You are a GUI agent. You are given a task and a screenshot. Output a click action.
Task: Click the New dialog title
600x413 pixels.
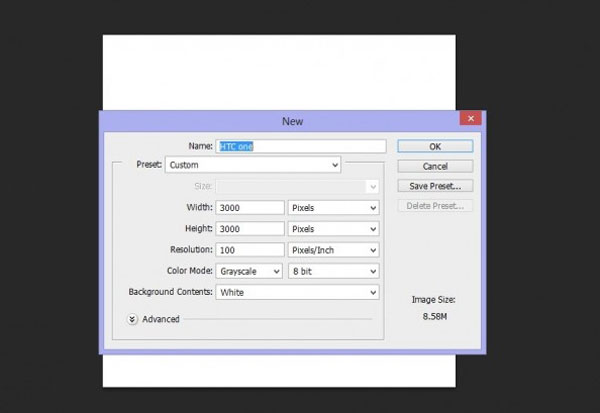click(292, 121)
